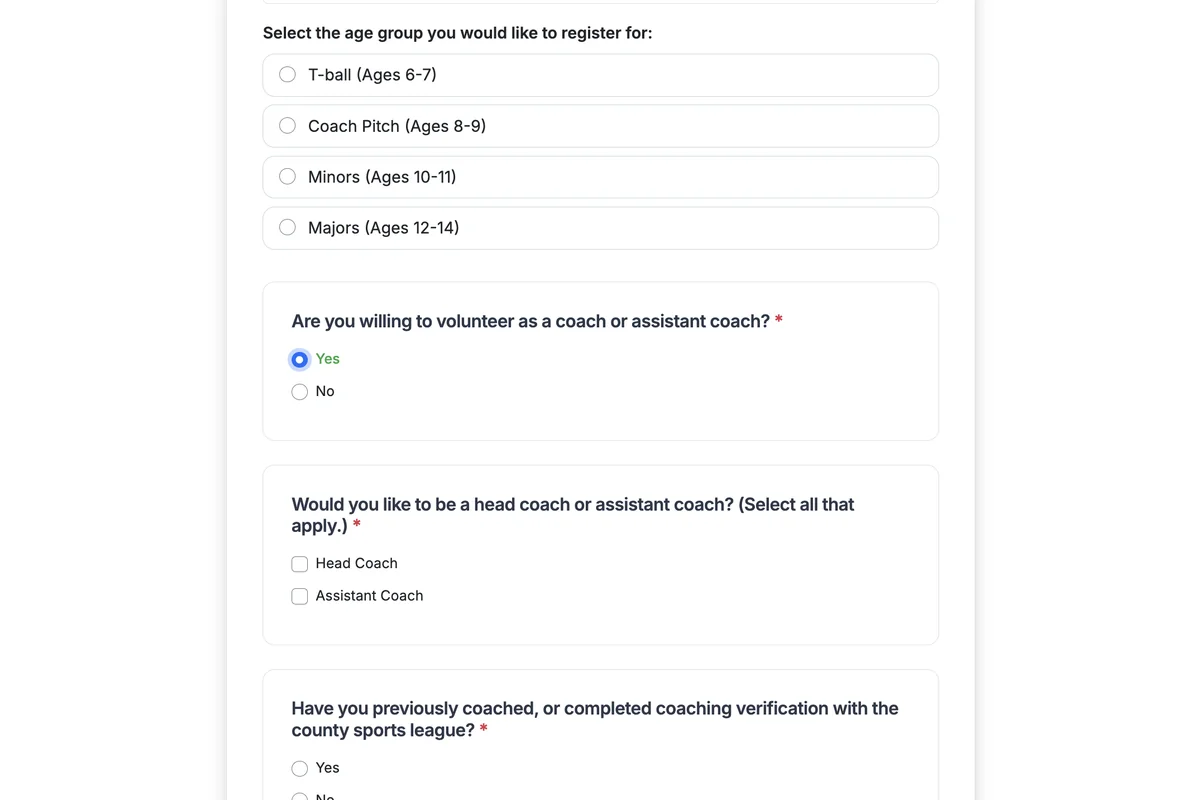Click the Assistant Coach label text
Image resolution: width=1200 pixels, height=800 pixels.
[369, 596]
